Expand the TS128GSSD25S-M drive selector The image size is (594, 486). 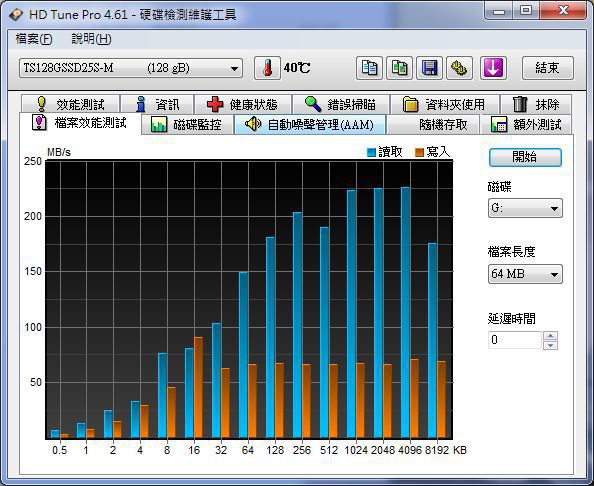click(x=131, y=68)
